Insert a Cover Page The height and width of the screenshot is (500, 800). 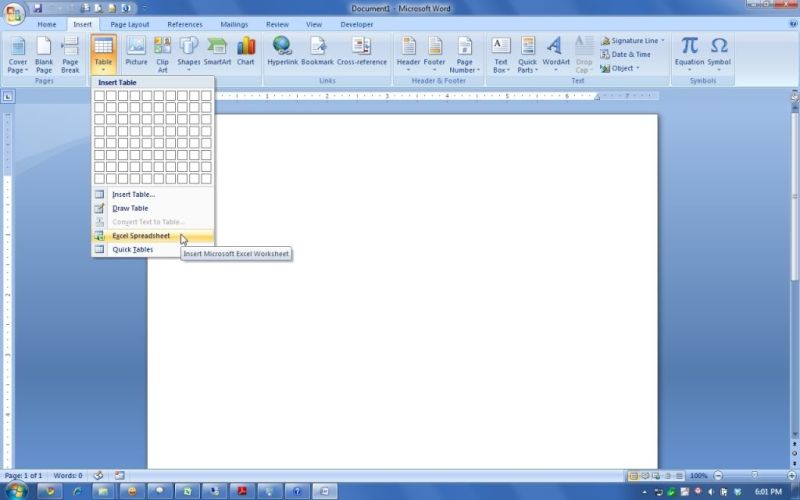17,55
